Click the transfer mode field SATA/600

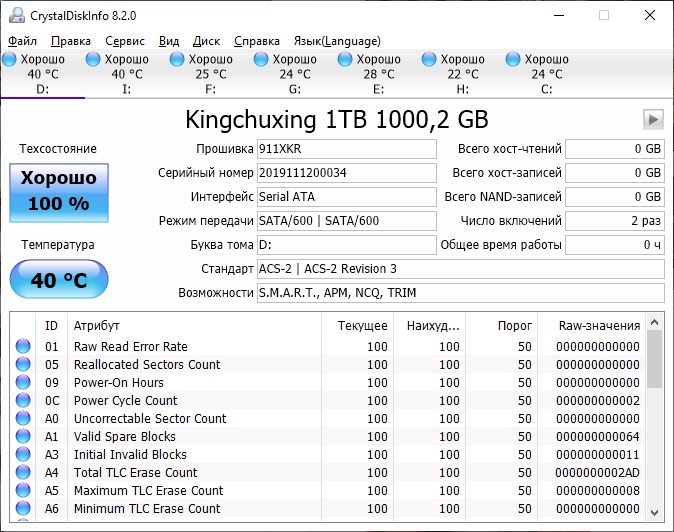[x=347, y=221]
